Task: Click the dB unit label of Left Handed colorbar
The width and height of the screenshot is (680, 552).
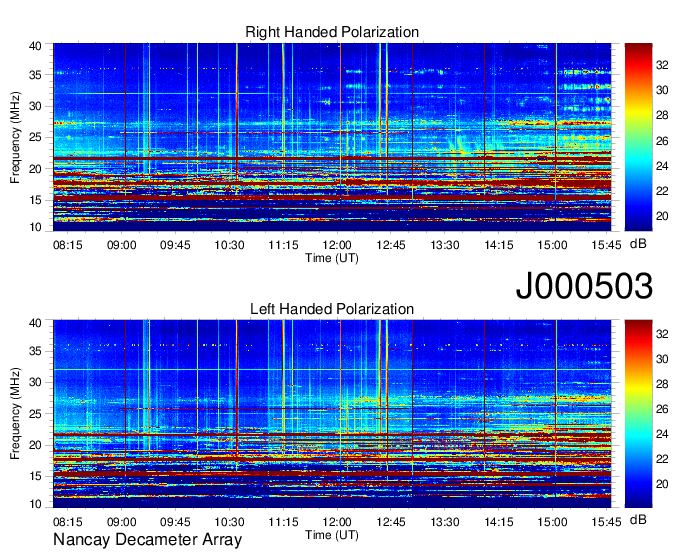Action: point(638,519)
